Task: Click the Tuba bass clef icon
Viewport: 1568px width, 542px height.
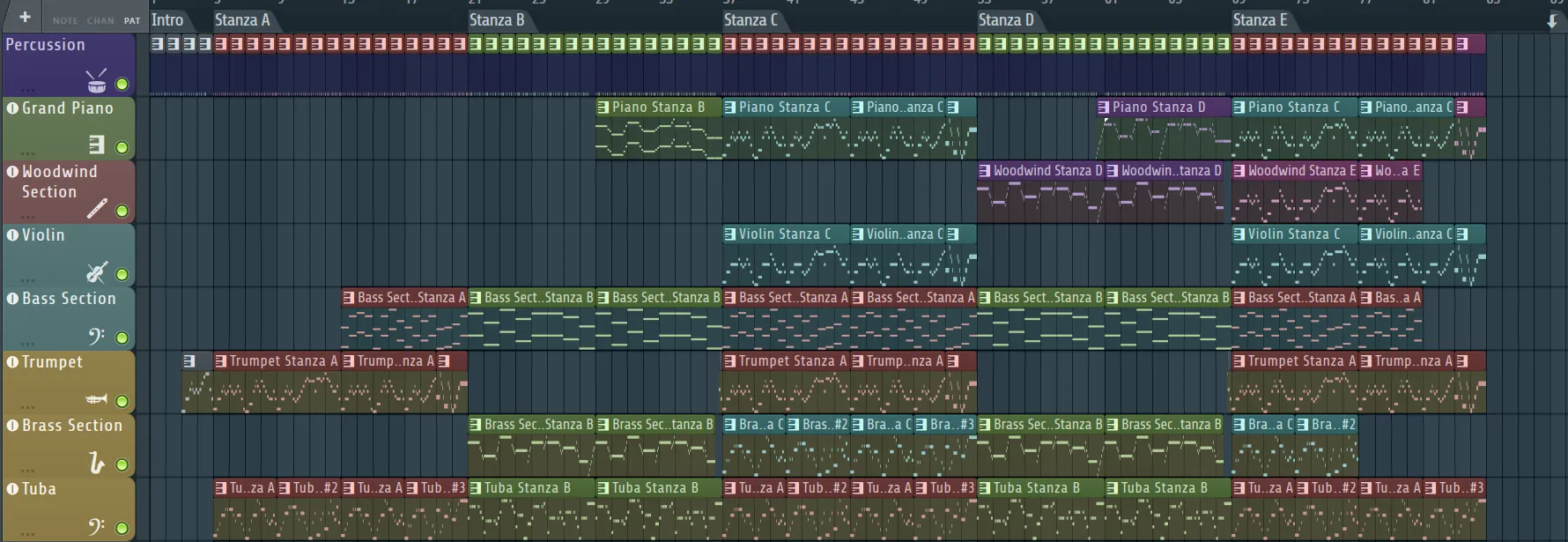Action: (97, 526)
